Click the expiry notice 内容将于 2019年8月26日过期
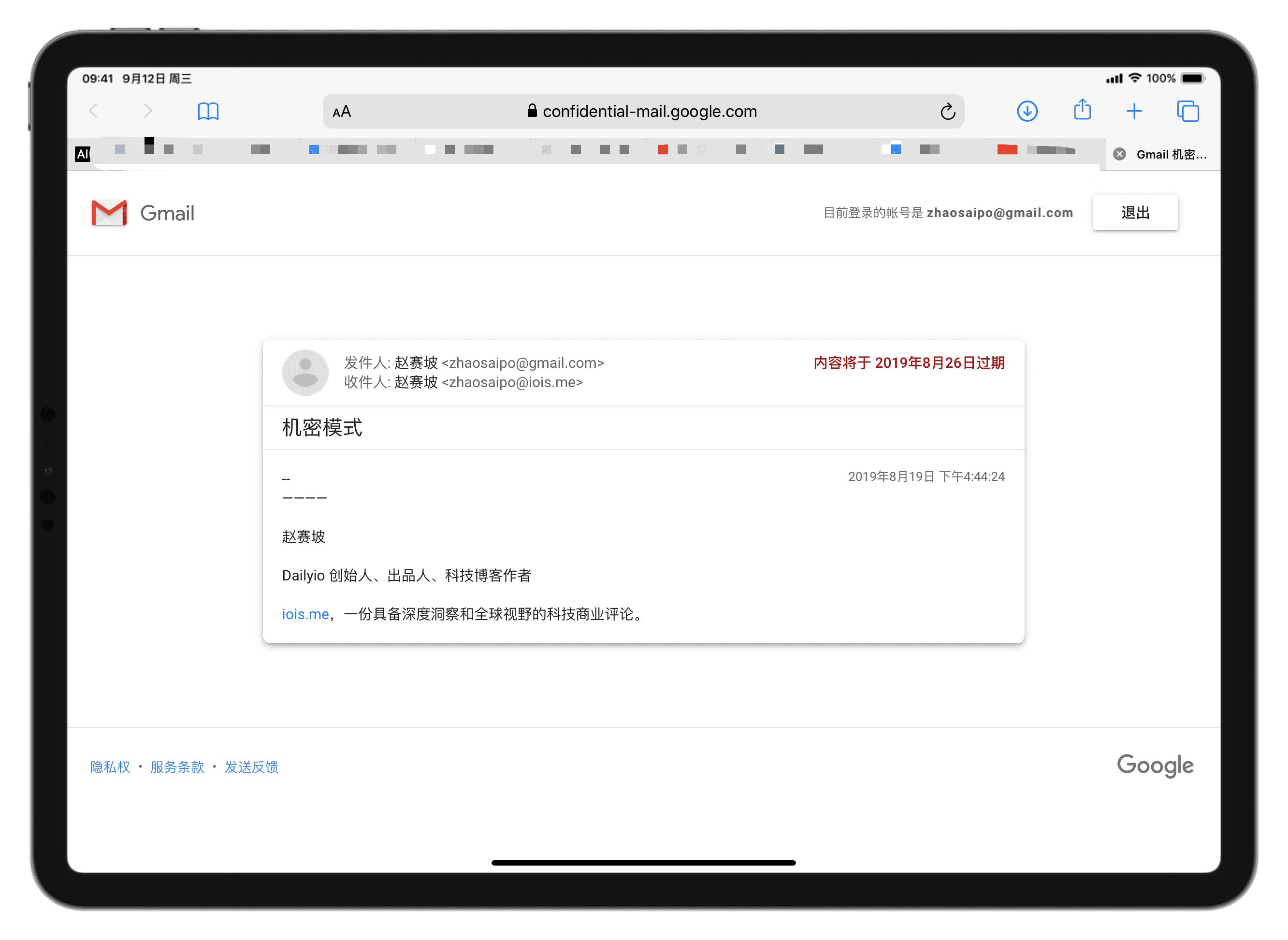The height and width of the screenshot is (940, 1288). tap(909, 363)
